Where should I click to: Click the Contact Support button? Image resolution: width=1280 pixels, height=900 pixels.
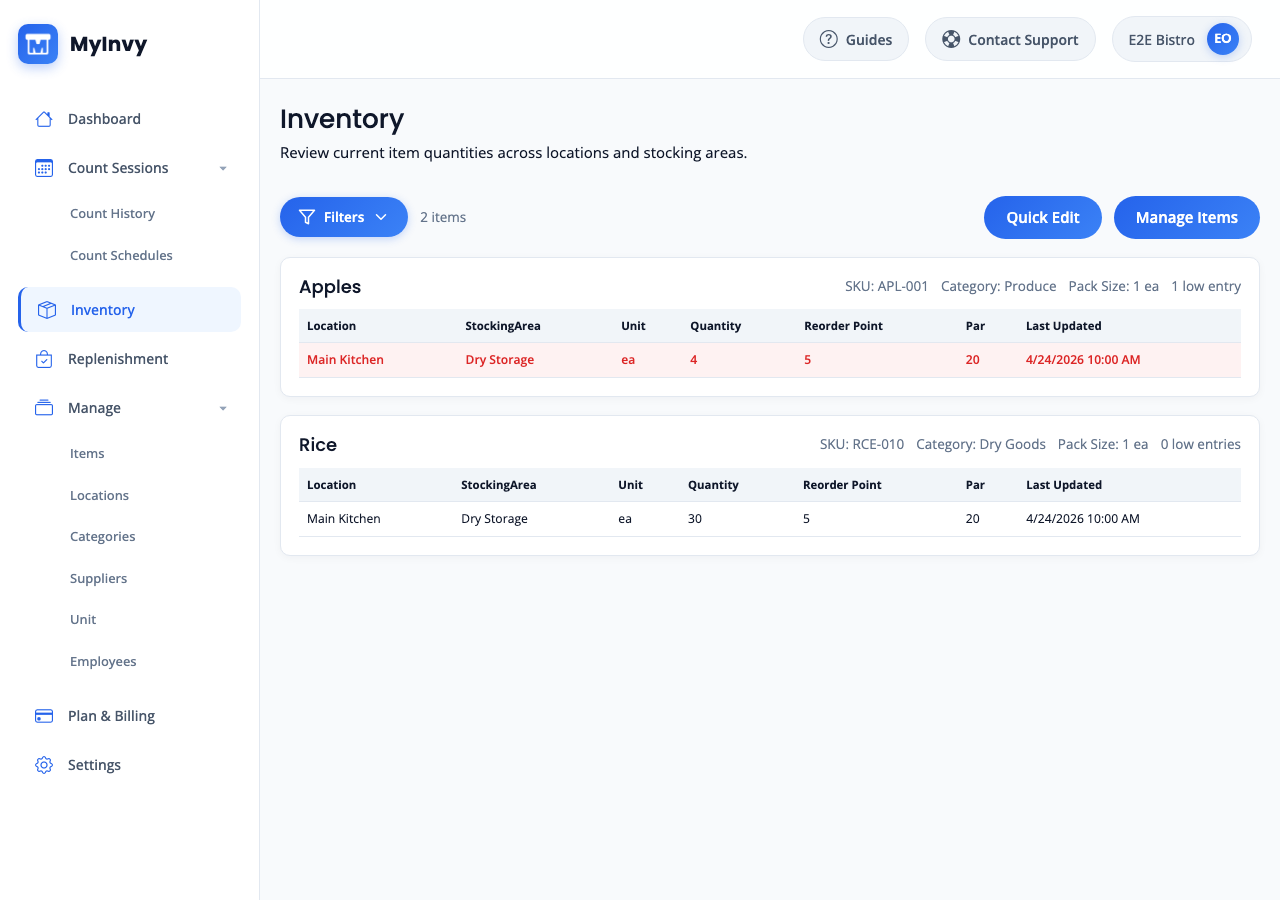[1010, 39]
